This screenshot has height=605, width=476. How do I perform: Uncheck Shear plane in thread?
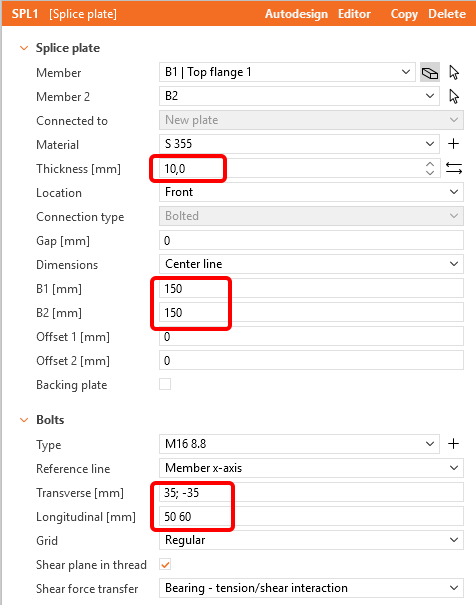point(165,565)
